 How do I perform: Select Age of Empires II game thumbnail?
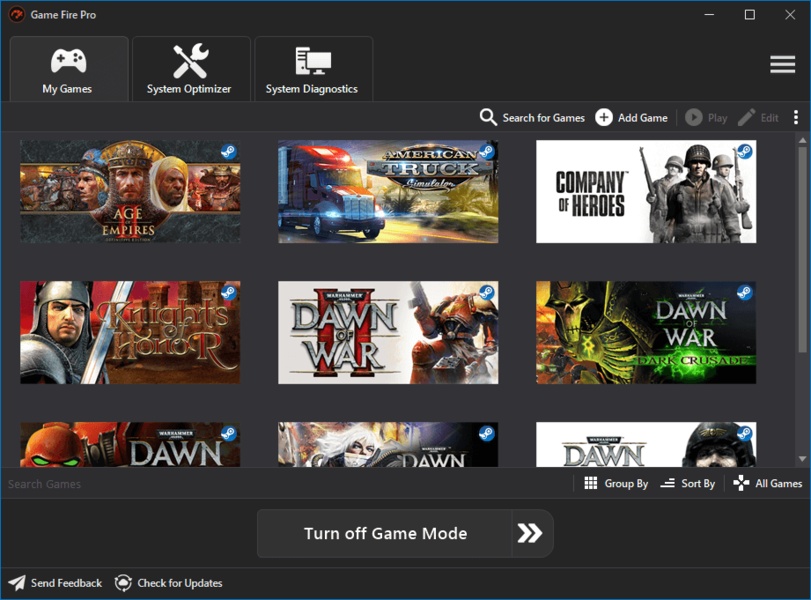tap(130, 191)
